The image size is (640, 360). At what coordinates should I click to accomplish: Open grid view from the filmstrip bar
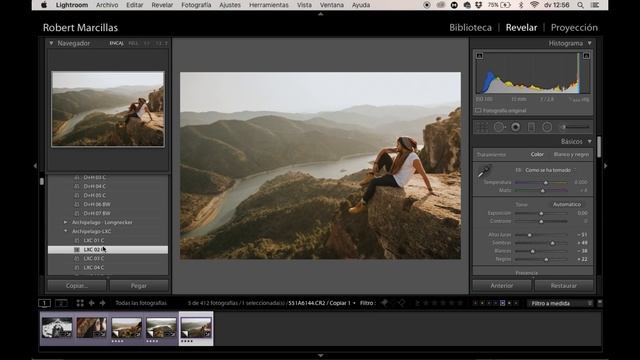(80, 303)
